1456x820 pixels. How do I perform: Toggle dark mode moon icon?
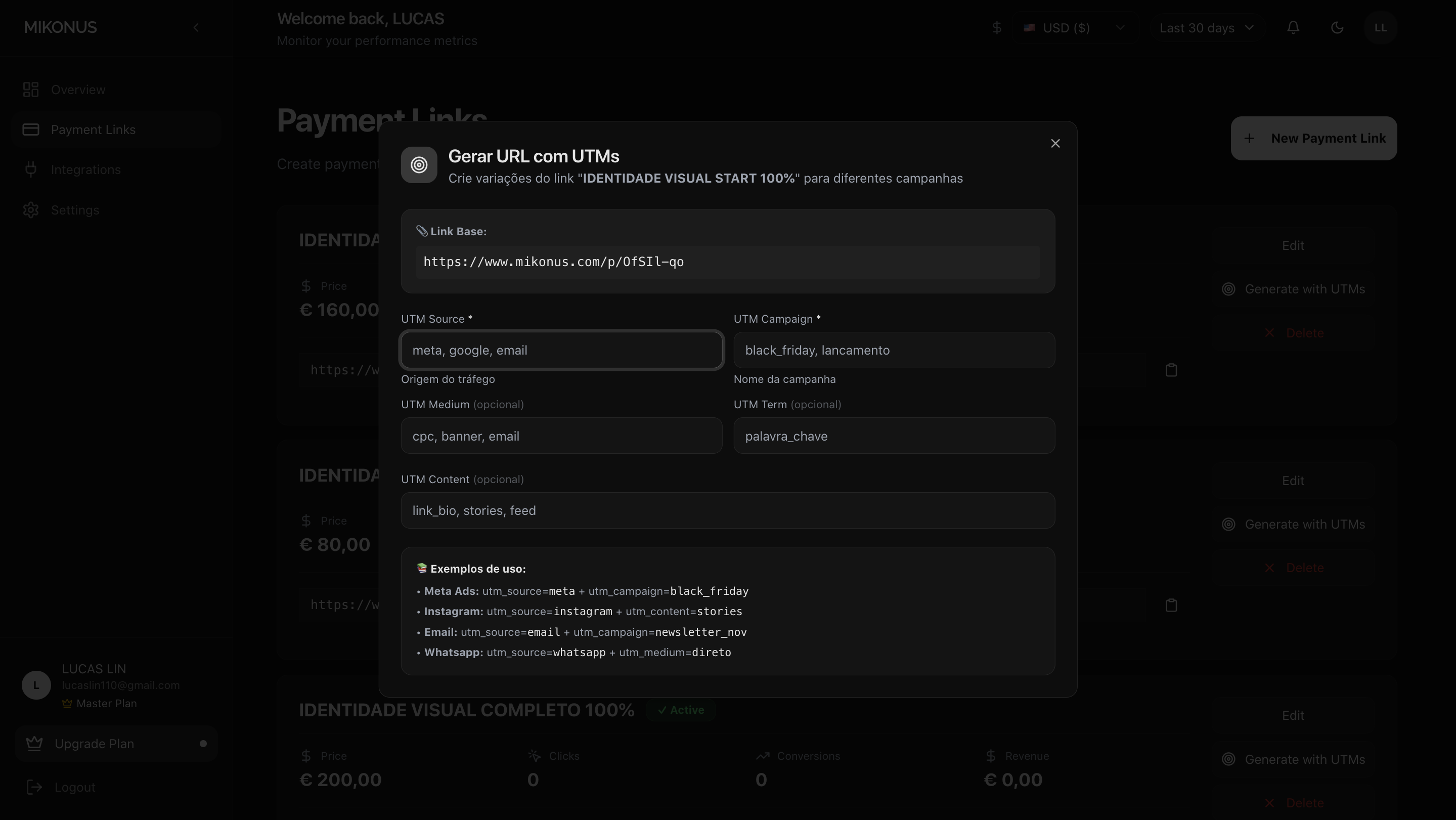tap(1337, 28)
